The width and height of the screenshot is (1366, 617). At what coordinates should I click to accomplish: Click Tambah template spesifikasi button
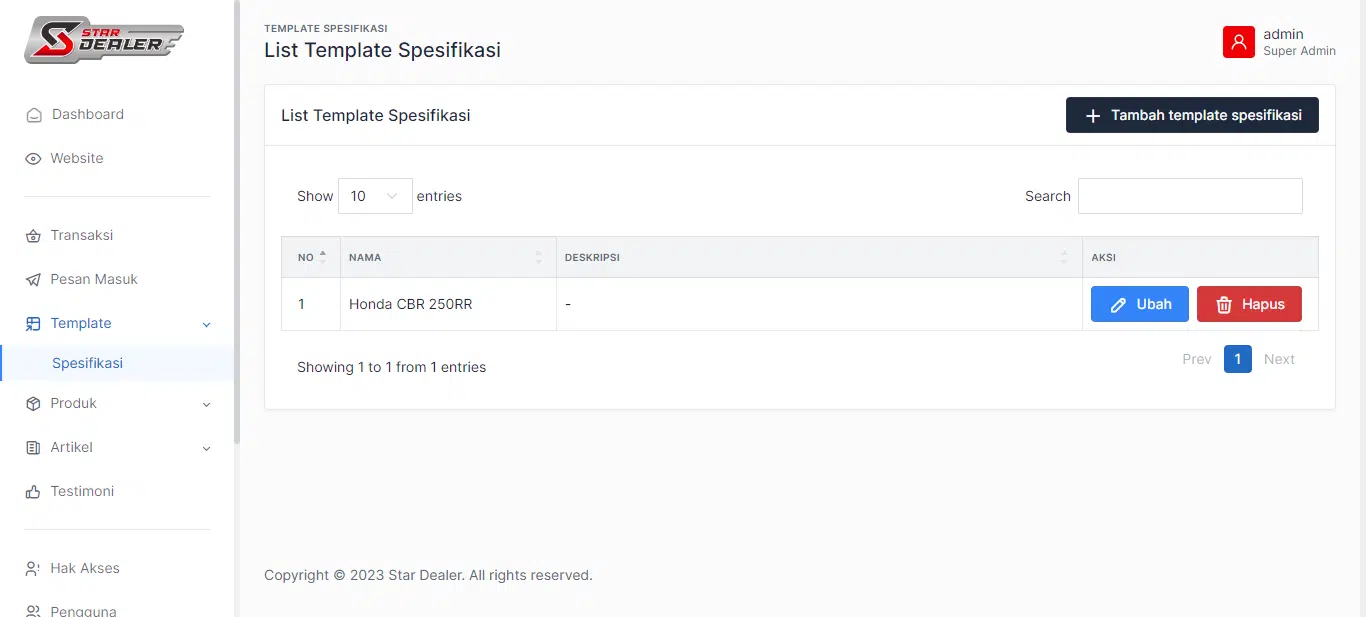[1192, 115]
